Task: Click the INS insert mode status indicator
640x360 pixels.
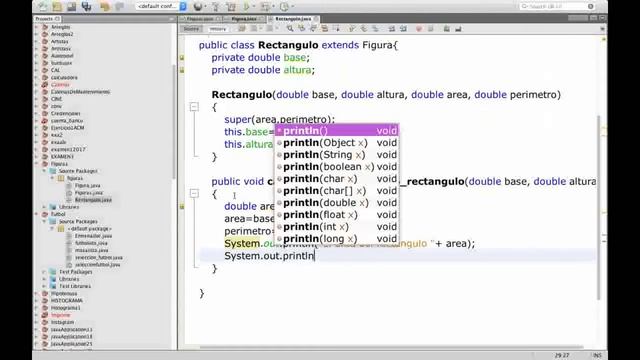Action: (x=597, y=356)
